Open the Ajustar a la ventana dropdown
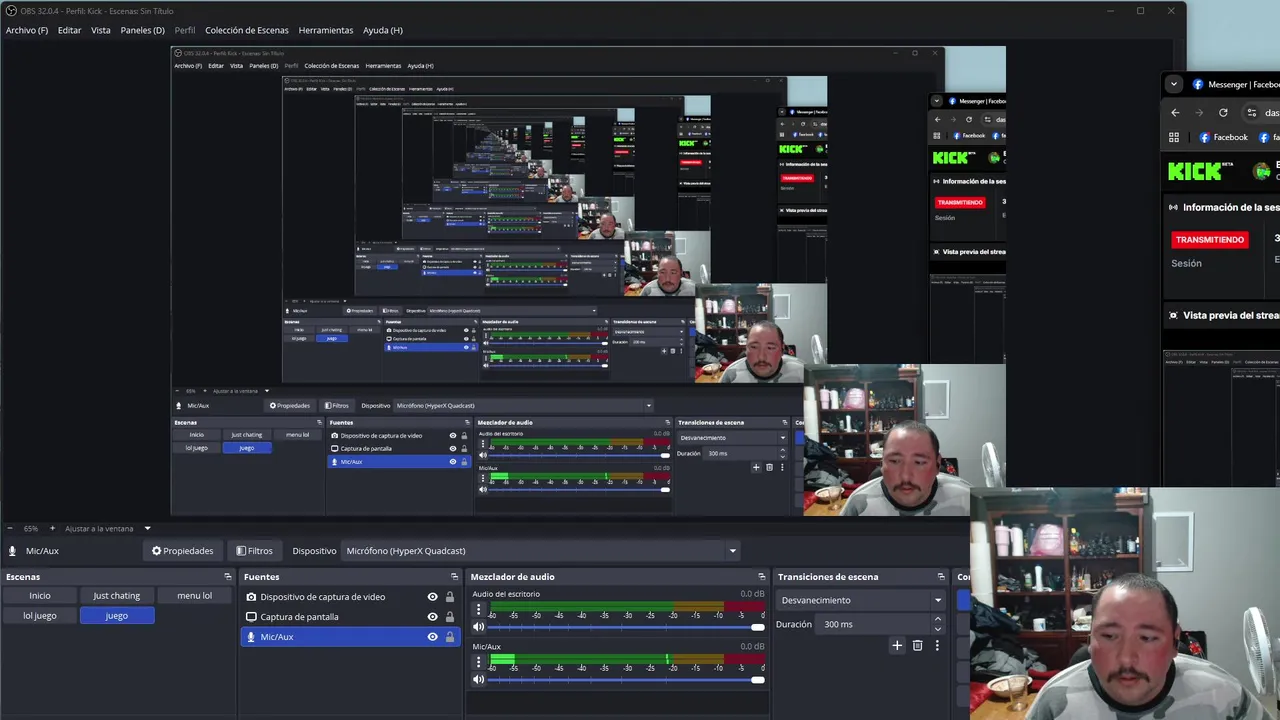 tap(108, 528)
